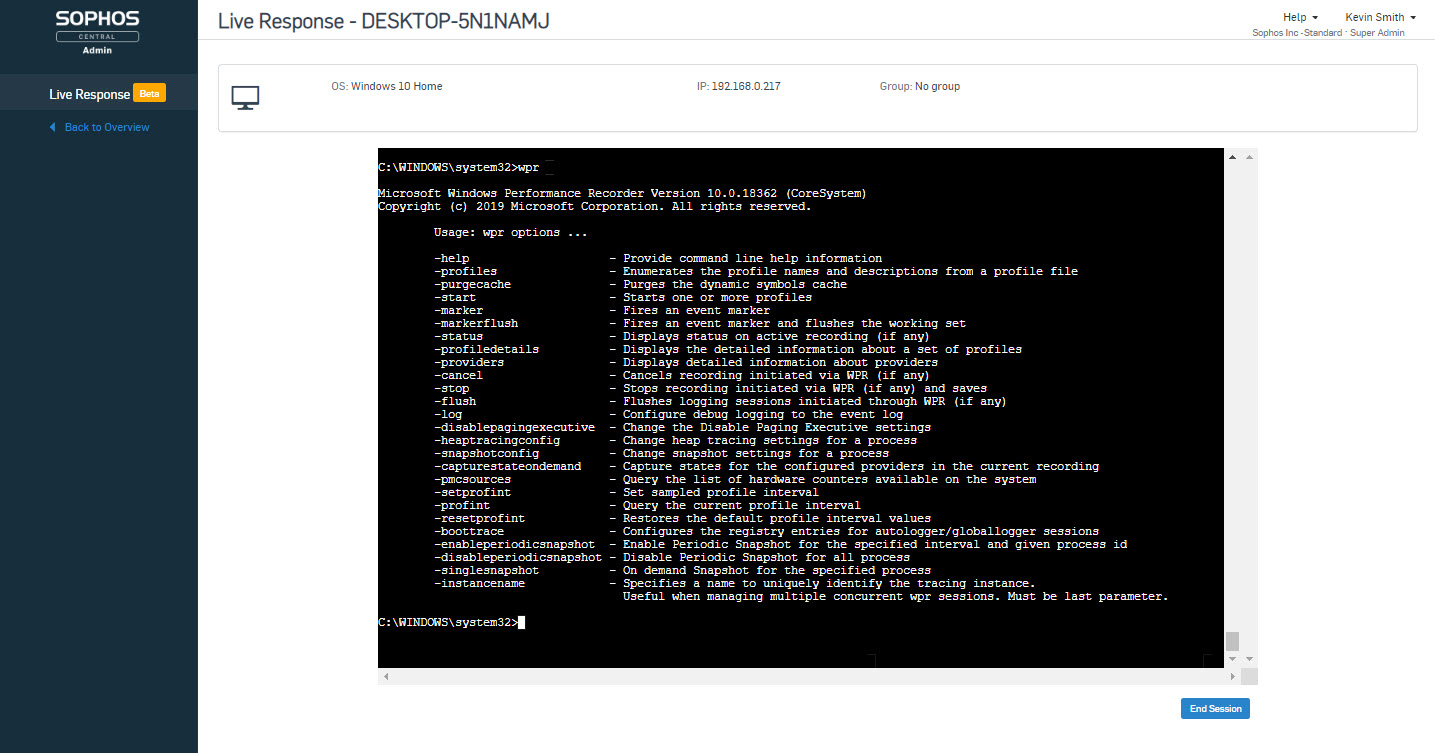Click the -instancename option in terminal
Viewport: 1435px width, 753px height.
[479, 583]
